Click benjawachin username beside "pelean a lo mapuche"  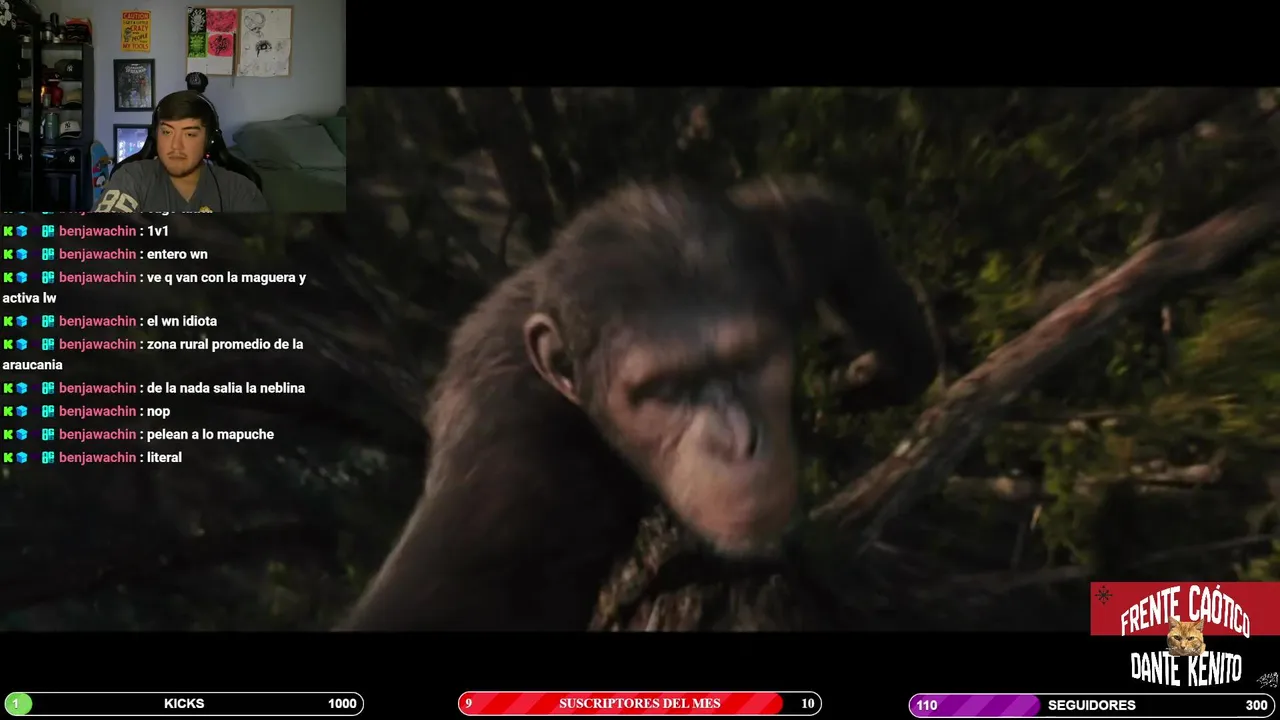[97, 434]
